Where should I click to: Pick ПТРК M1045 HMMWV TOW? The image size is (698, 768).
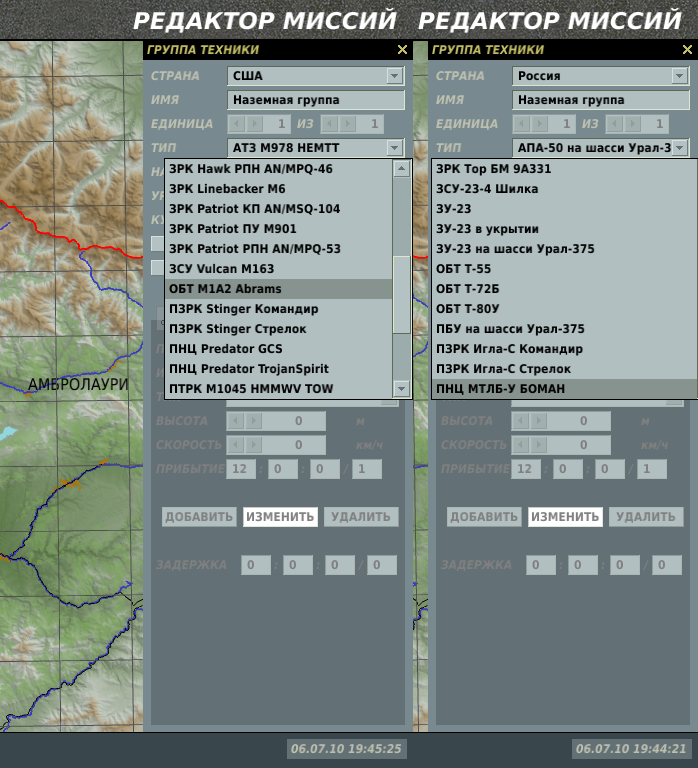pyautogui.click(x=279, y=389)
